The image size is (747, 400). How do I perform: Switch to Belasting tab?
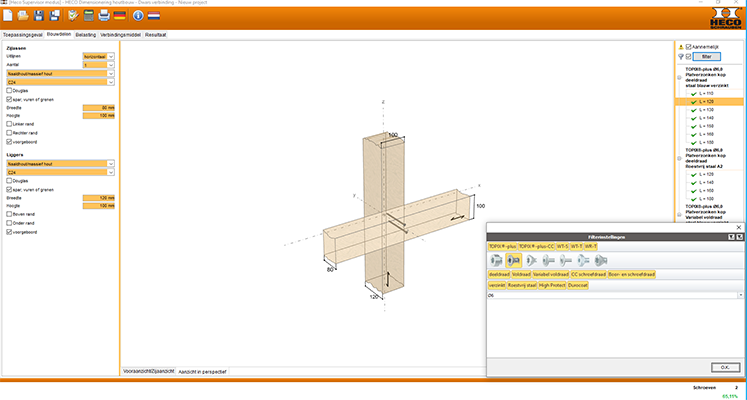(x=86, y=35)
